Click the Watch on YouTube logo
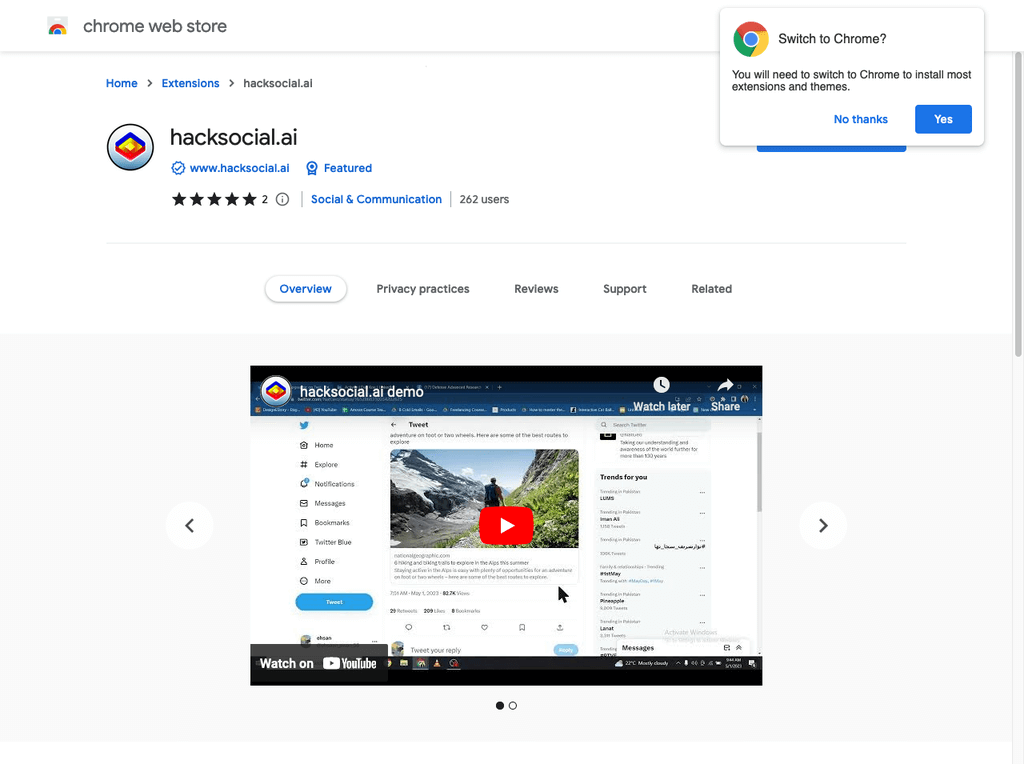This screenshot has width=1024, height=764. tap(348, 663)
